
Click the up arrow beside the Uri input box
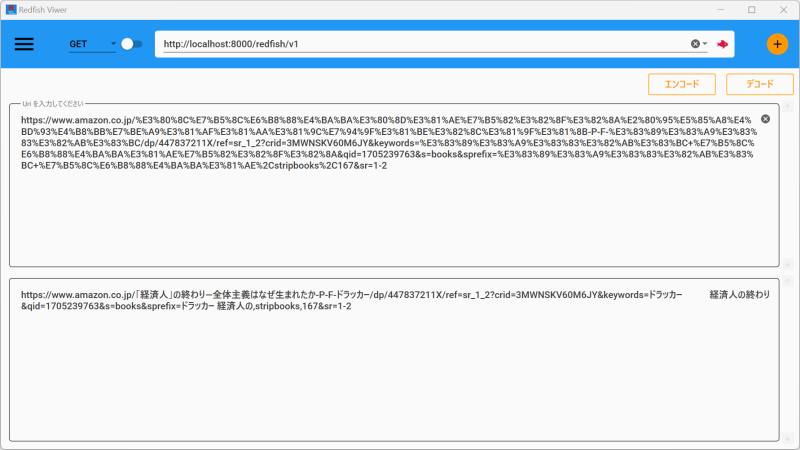coord(788,107)
